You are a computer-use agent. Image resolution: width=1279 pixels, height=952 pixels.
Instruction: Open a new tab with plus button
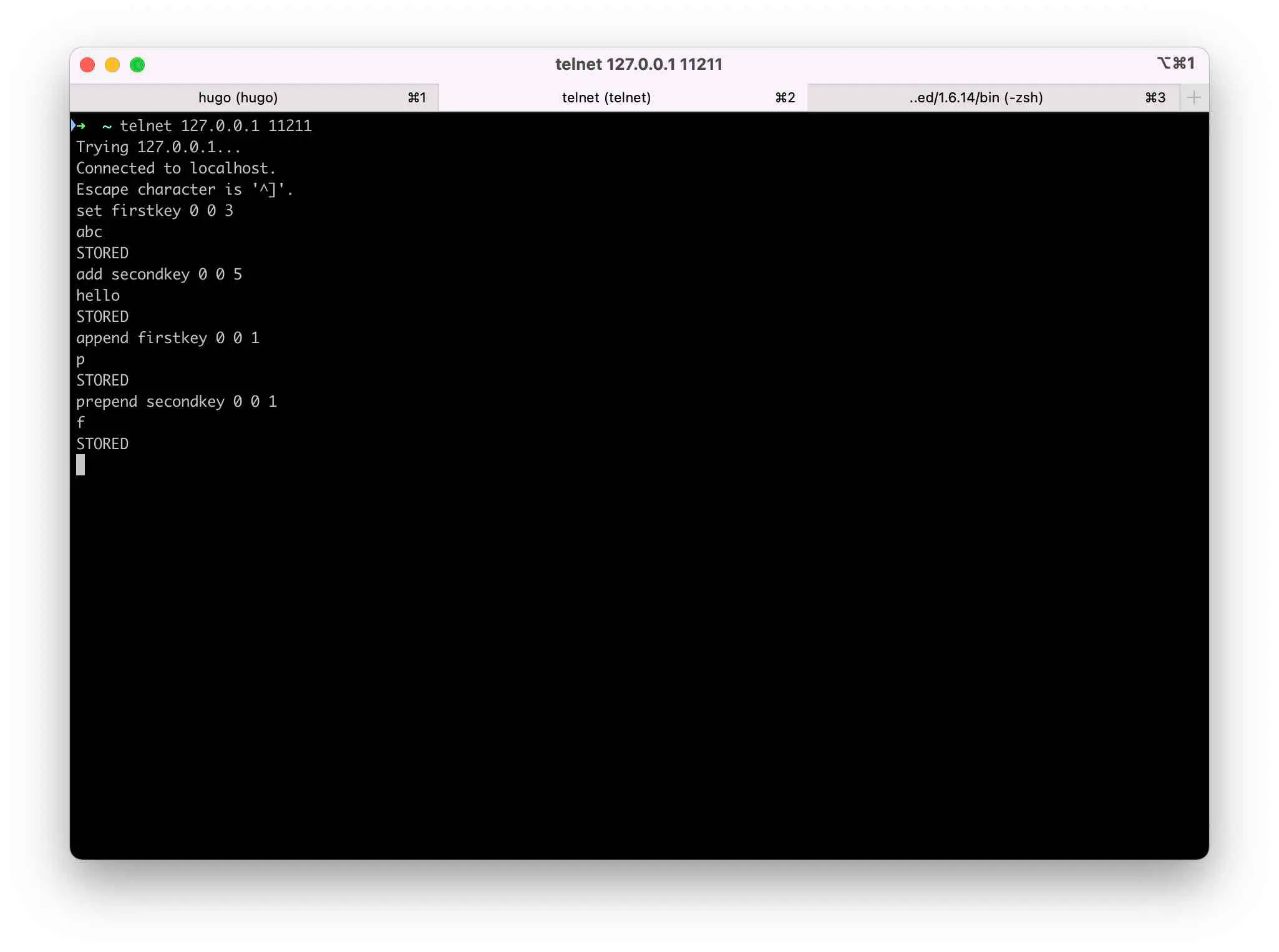click(x=1194, y=97)
